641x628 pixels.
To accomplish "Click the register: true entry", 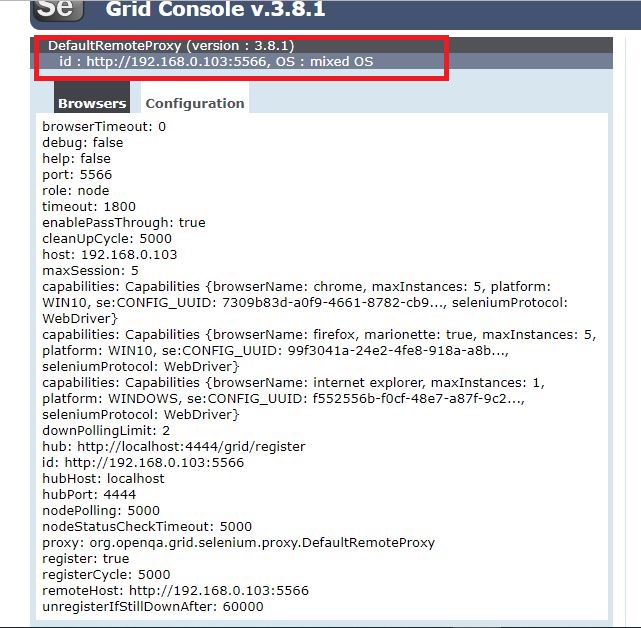I will [x=86, y=558].
